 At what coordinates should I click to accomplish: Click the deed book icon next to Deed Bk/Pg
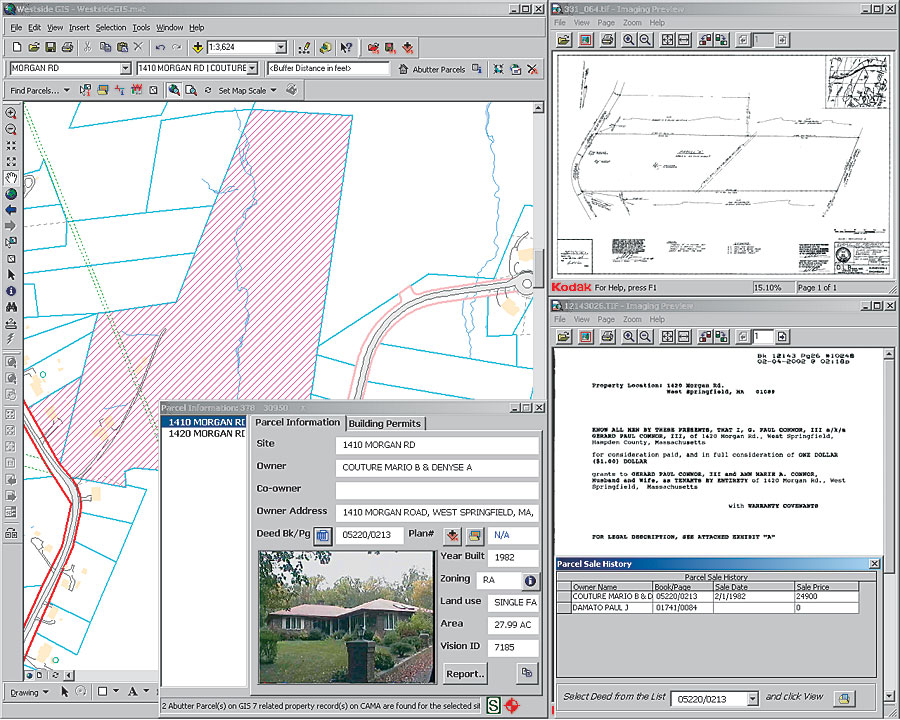pos(323,536)
